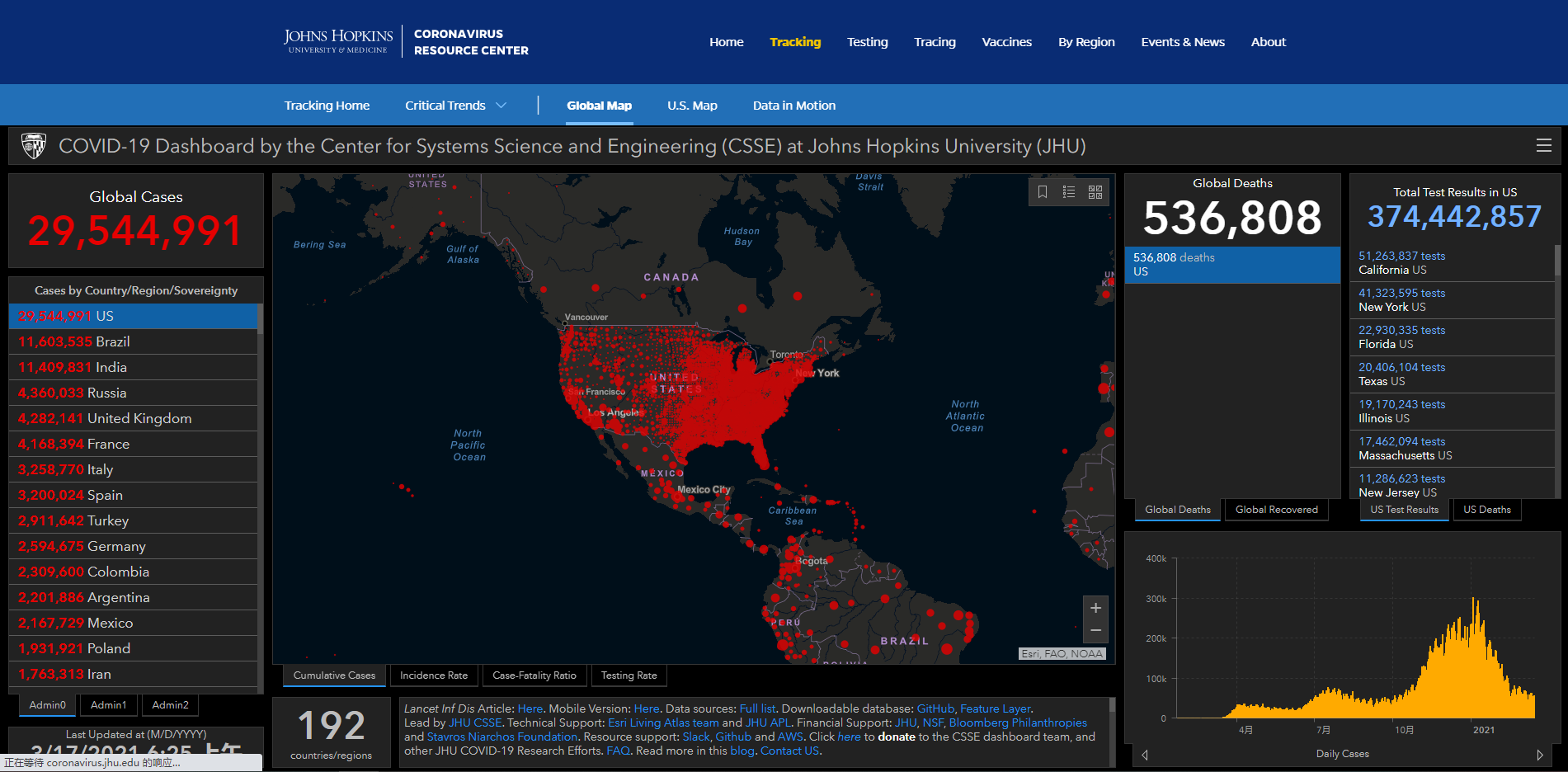Select the US Deaths tab

tap(1486, 510)
